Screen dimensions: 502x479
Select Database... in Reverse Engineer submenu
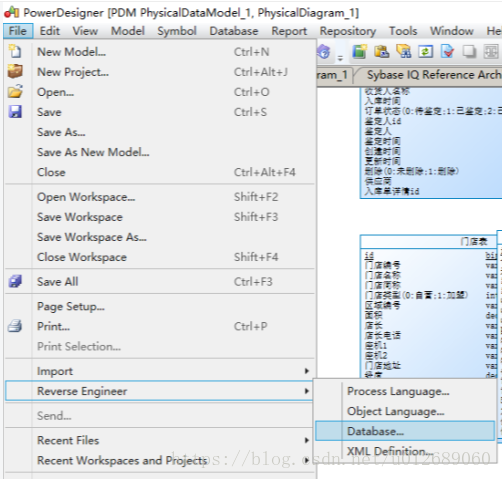tap(405, 431)
